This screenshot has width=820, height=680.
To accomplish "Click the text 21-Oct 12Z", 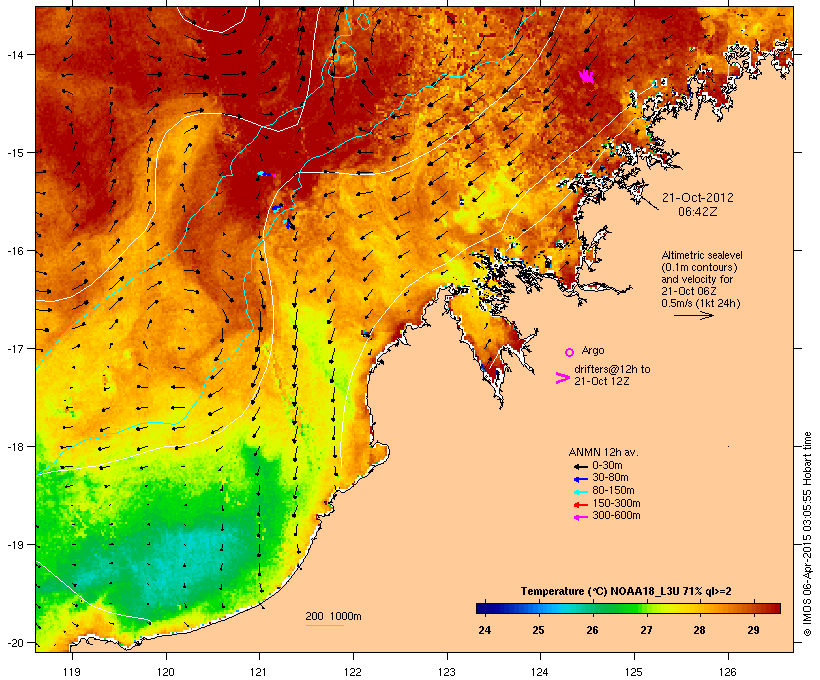I will pos(601,381).
